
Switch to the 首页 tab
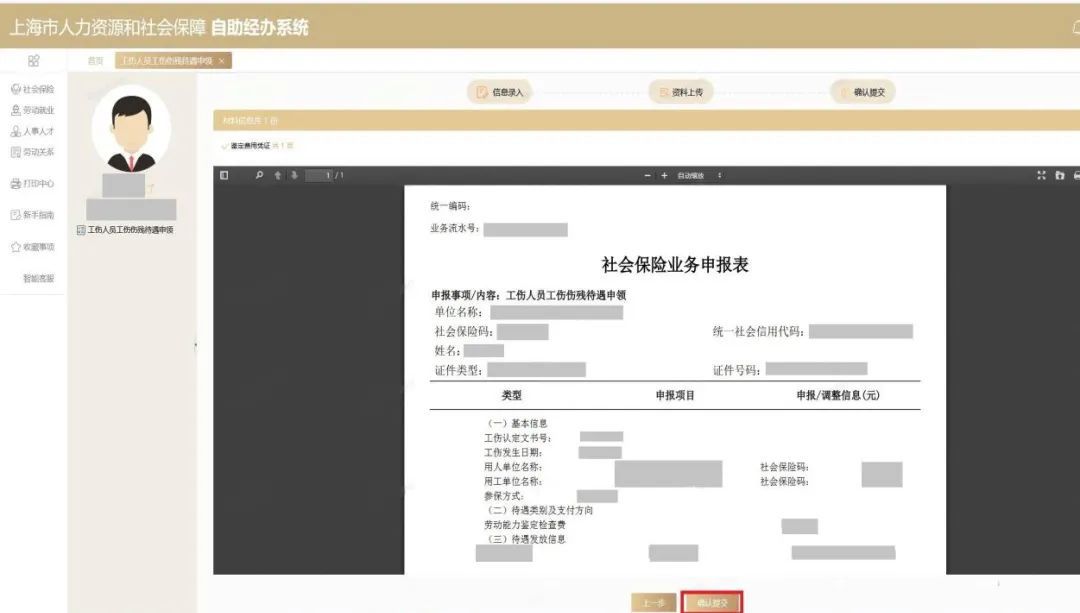(x=96, y=61)
